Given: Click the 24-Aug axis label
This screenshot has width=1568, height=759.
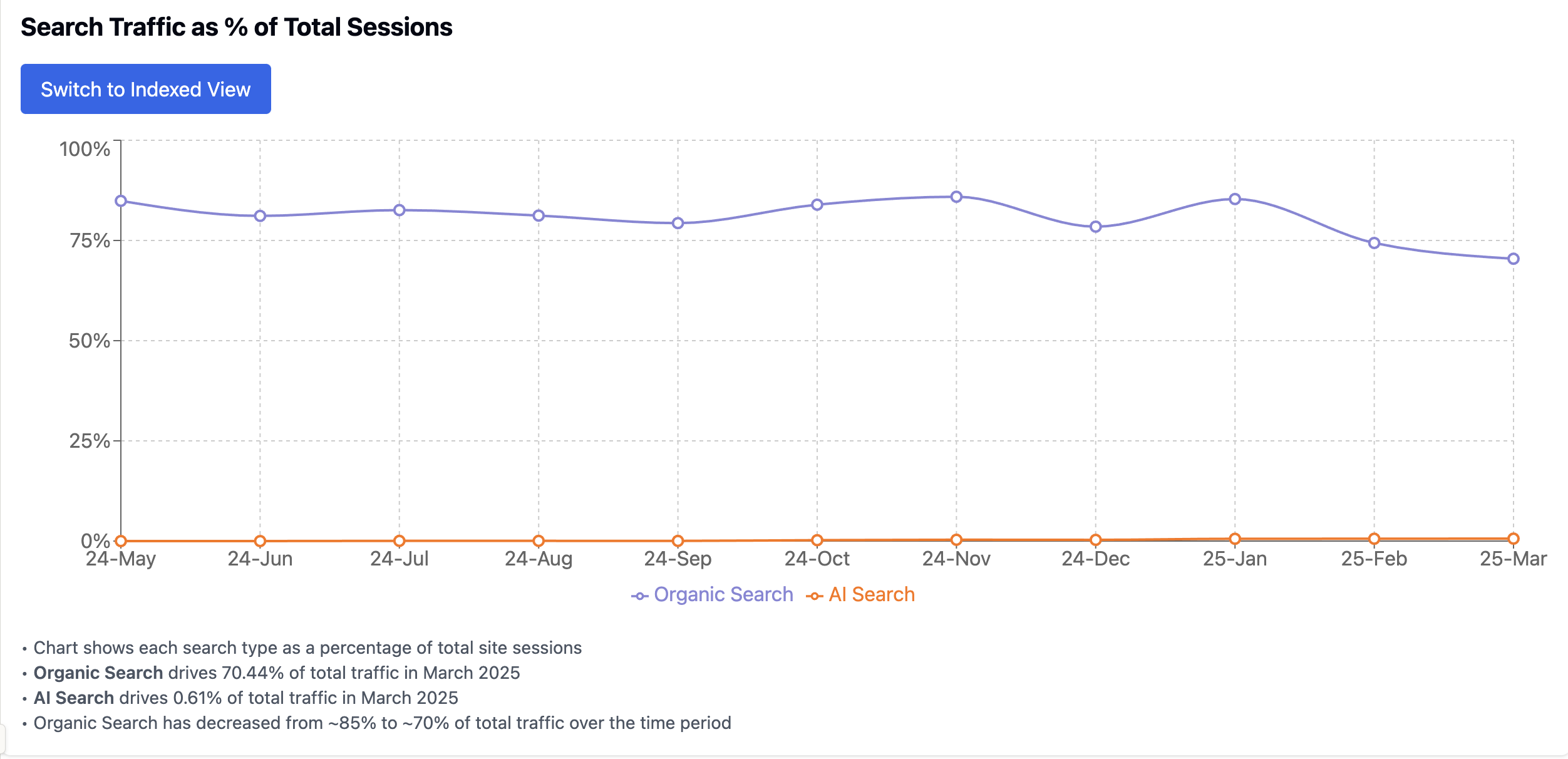Looking at the screenshot, I should pyautogui.click(x=537, y=559).
